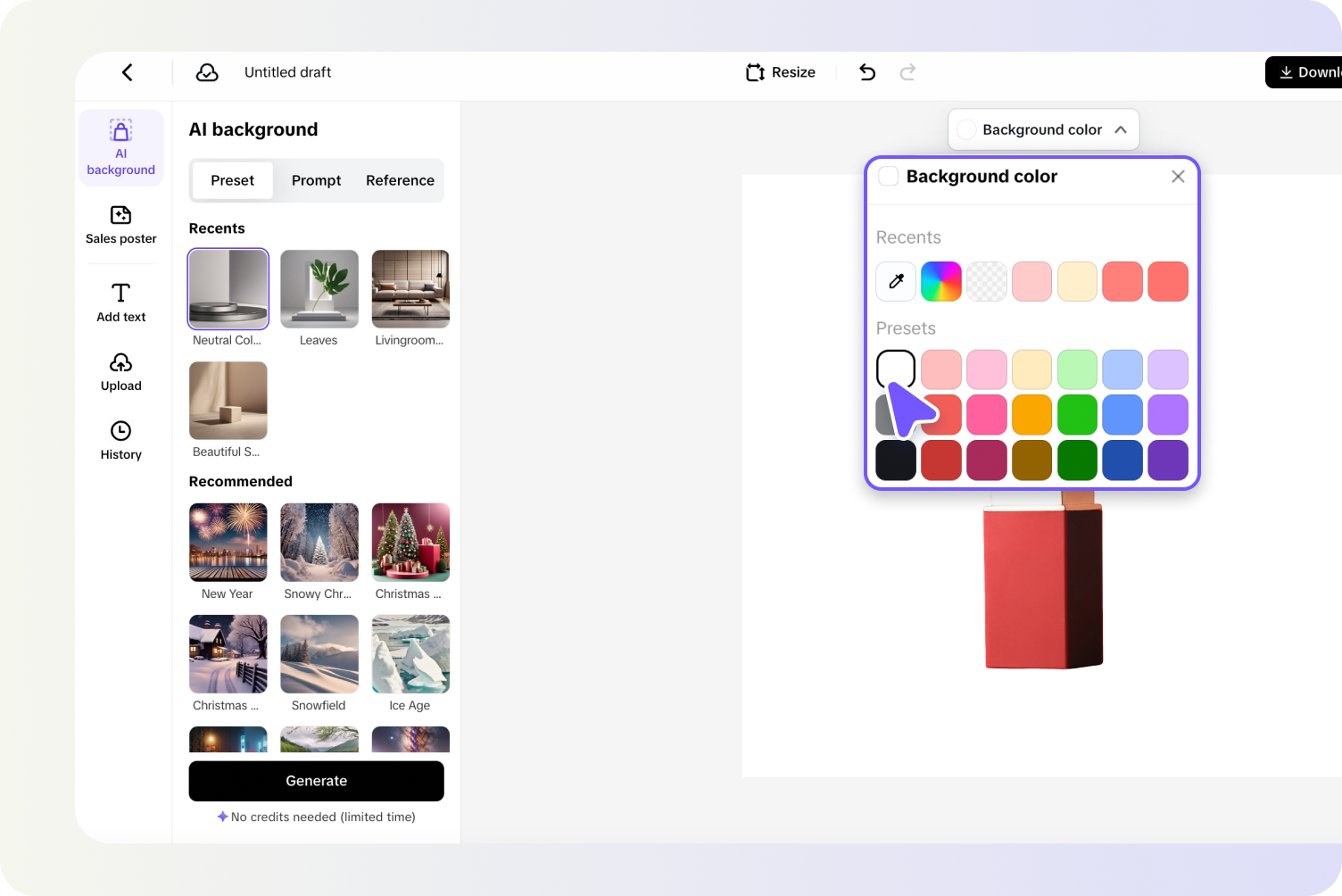Select the white preset swatch
The width and height of the screenshot is (1342, 896).
pos(896,369)
